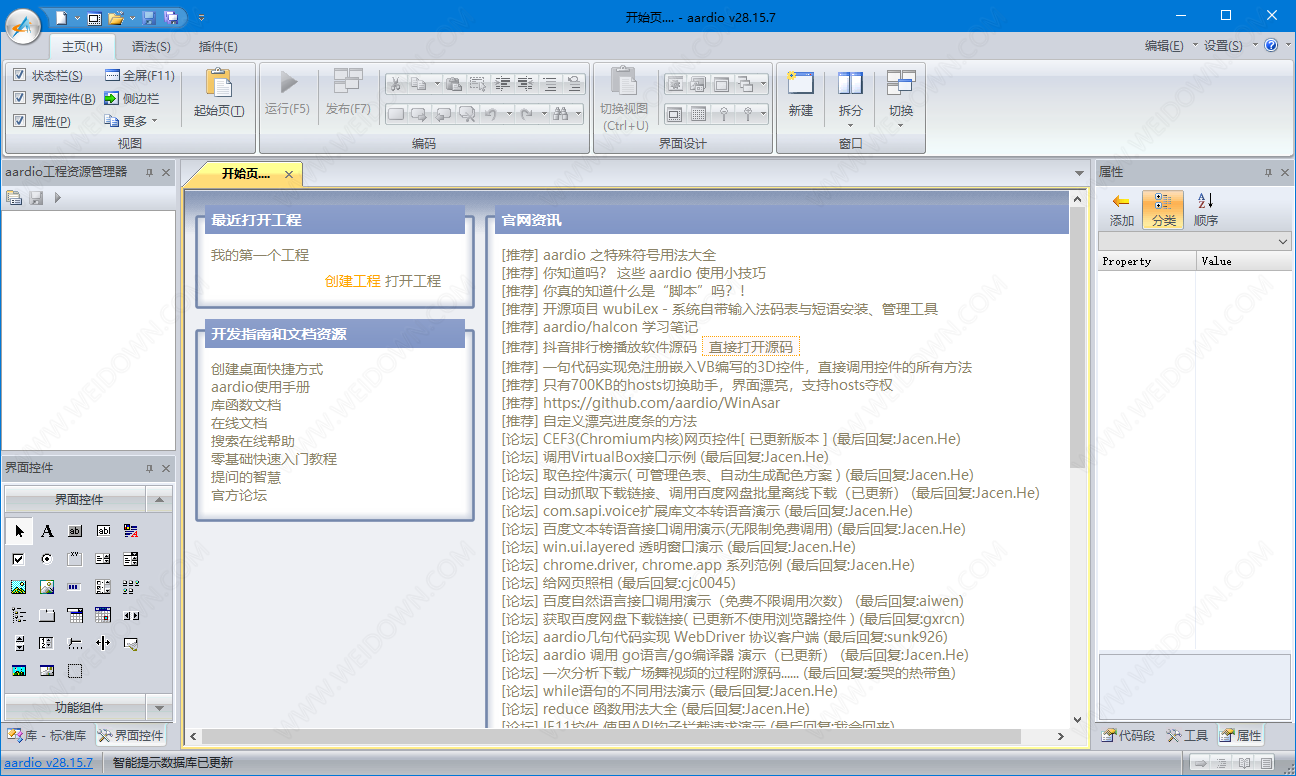The height and width of the screenshot is (776, 1296).
Task: Open the 零基础快速入门教程 link
Action: (274, 459)
